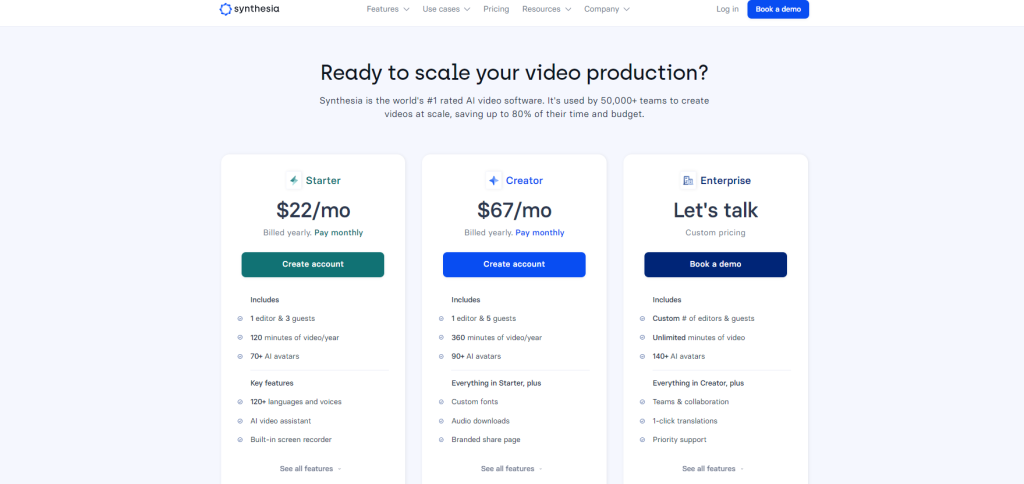This screenshot has height=484, width=1024.
Task: Click check icon beside Branded share page
Action: [441, 440]
